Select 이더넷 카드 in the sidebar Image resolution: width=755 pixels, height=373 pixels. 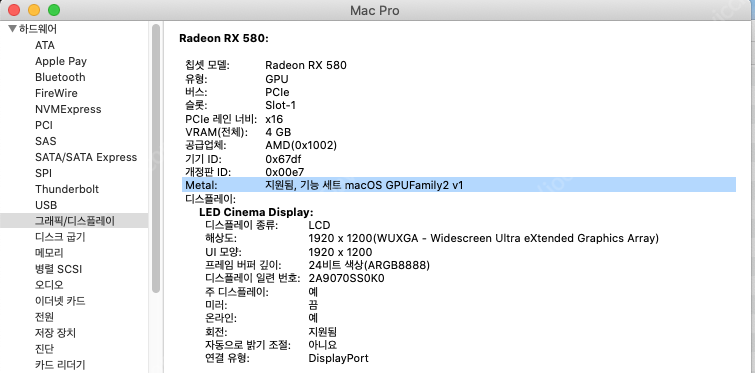coord(60,301)
